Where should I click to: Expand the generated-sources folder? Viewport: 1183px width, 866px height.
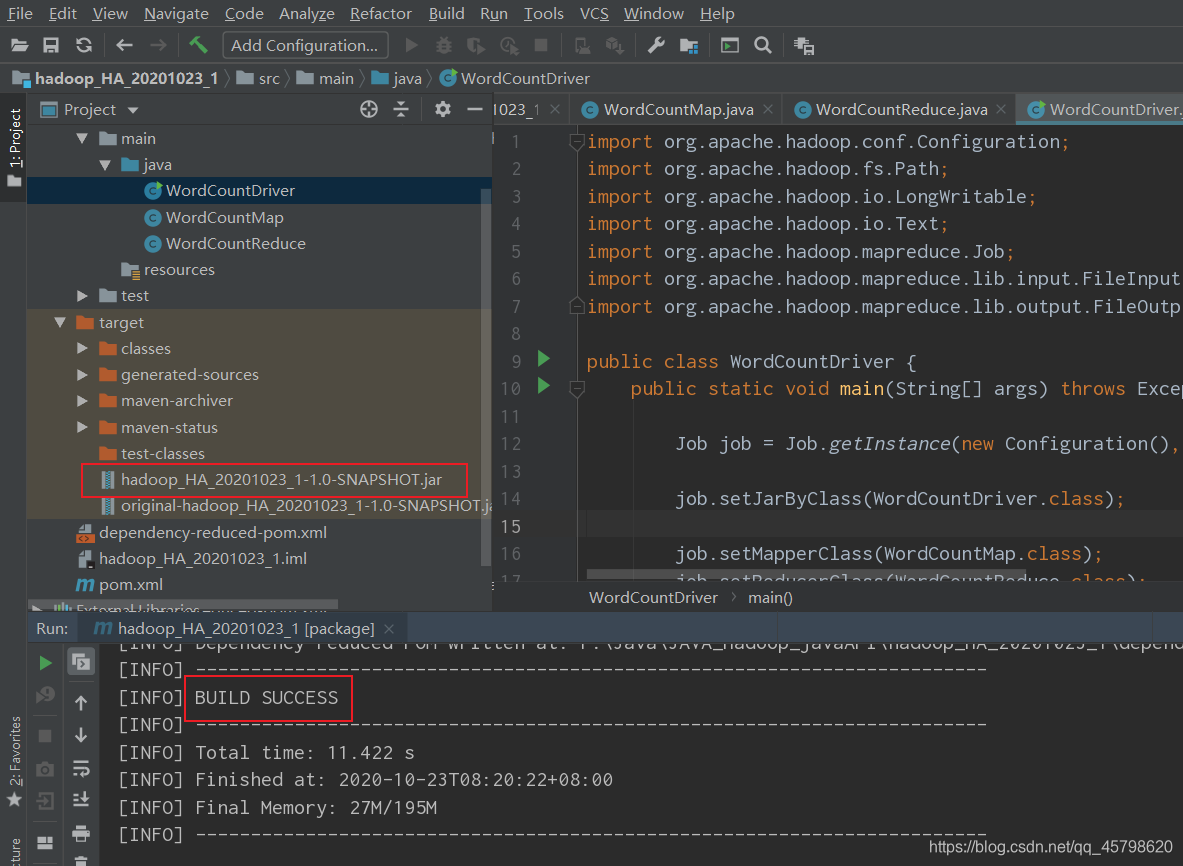point(82,375)
